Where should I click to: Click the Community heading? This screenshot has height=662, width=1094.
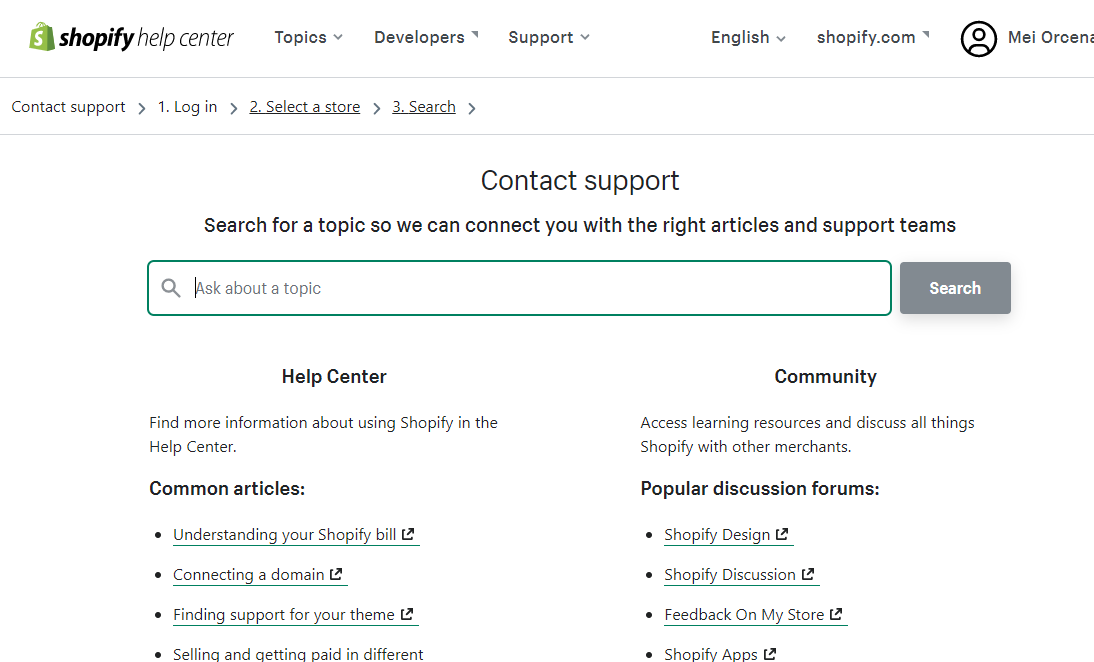(825, 376)
